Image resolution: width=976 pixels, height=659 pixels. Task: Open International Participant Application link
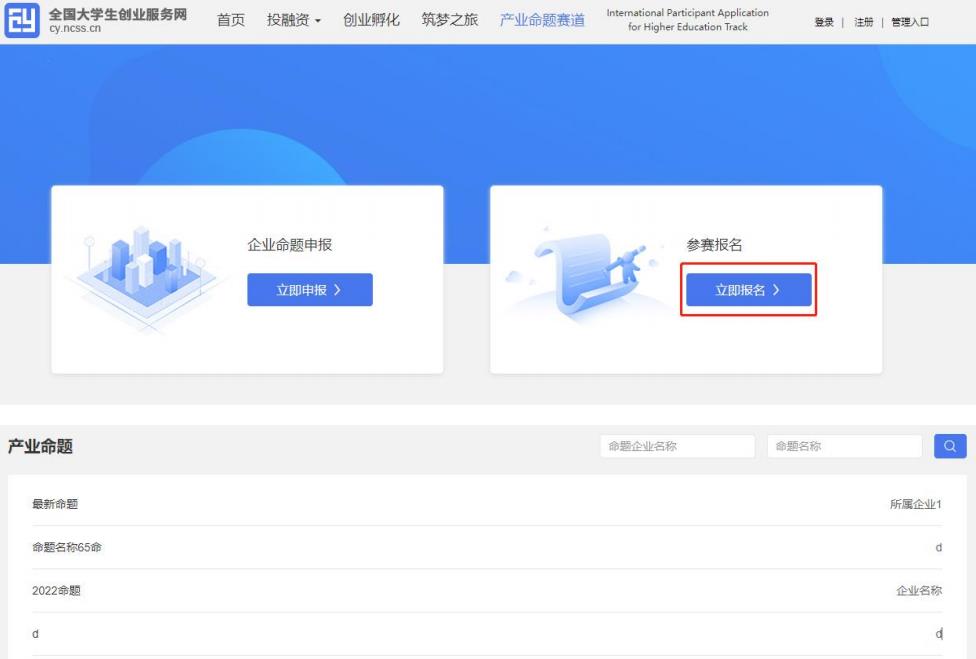click(x=687, y=20)
